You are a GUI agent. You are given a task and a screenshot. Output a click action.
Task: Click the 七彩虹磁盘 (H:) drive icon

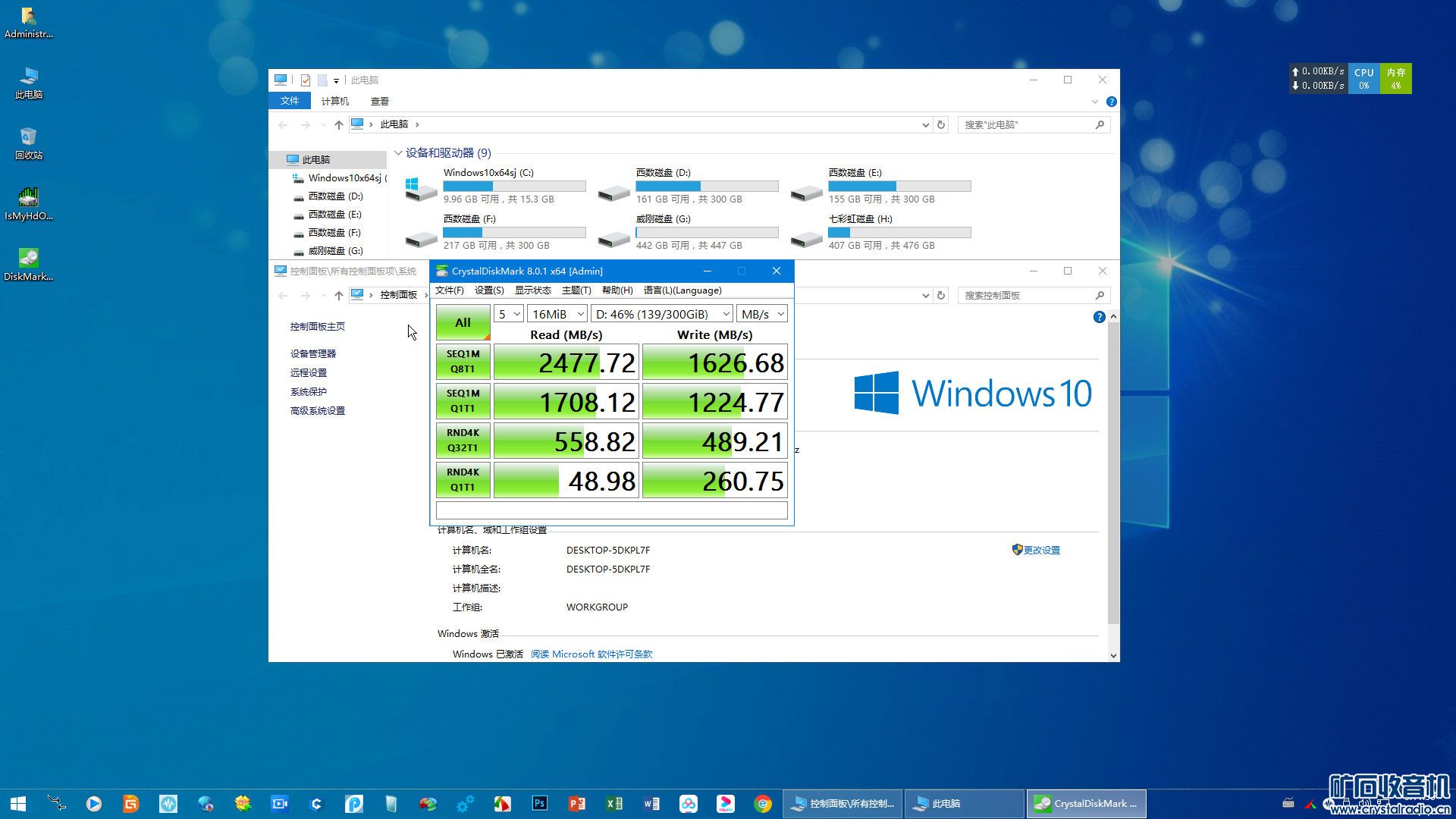tap(806, 240)
